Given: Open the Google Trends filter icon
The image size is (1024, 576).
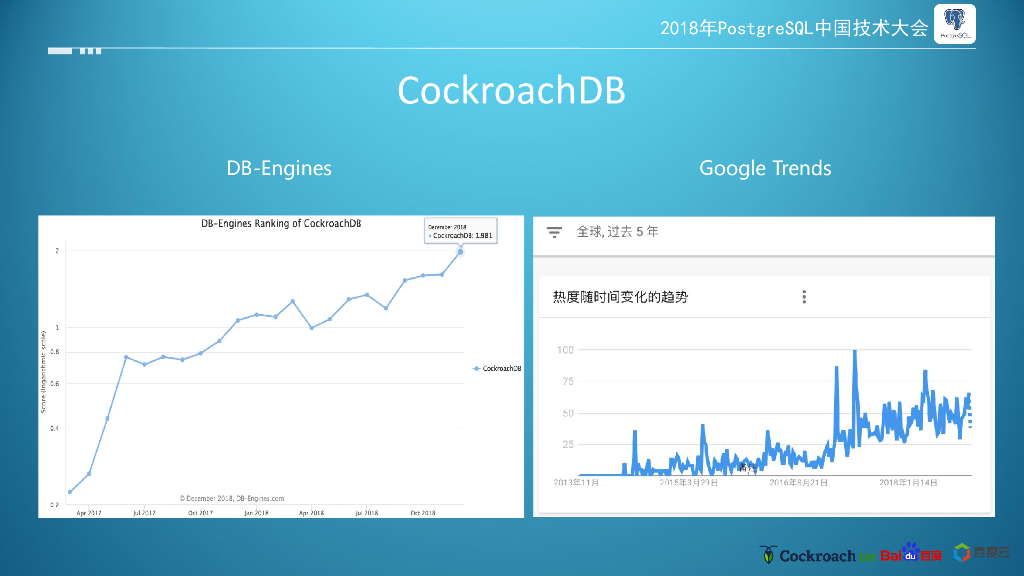Looking at the screenshot, I should 554,232.
